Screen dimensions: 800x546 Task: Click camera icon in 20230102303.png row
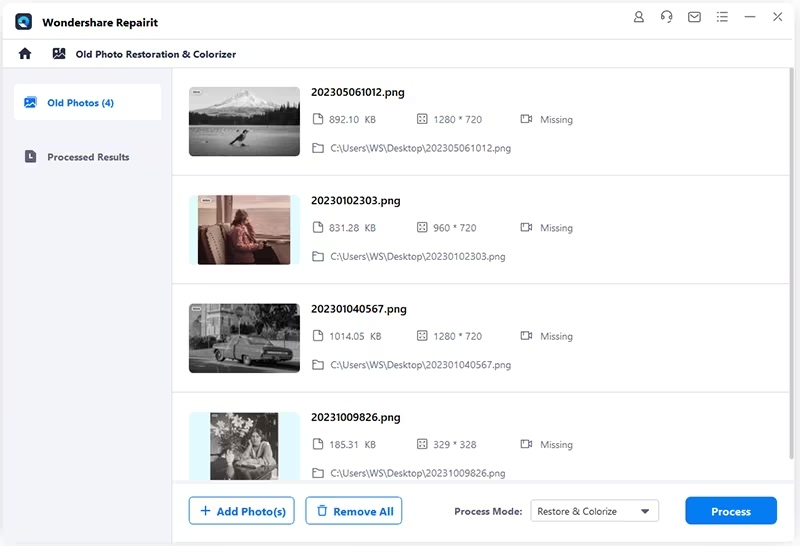[526, 228]
